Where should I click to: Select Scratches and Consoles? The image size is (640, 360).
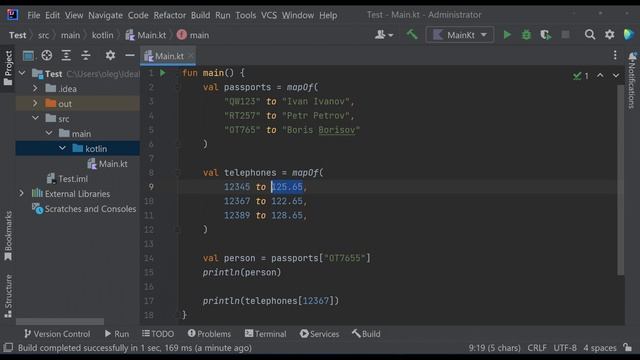pyautogui.click(x=84, y=209)
